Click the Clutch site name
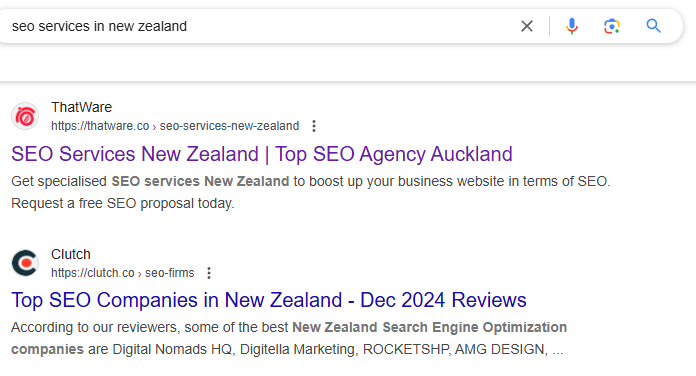This screenshot has width=696, height=376. click(71, 254)
